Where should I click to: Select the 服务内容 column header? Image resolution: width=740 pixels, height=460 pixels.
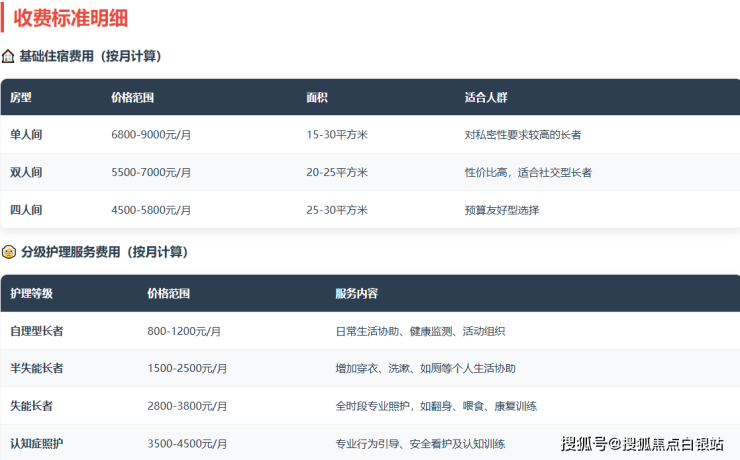coord(356,294)
